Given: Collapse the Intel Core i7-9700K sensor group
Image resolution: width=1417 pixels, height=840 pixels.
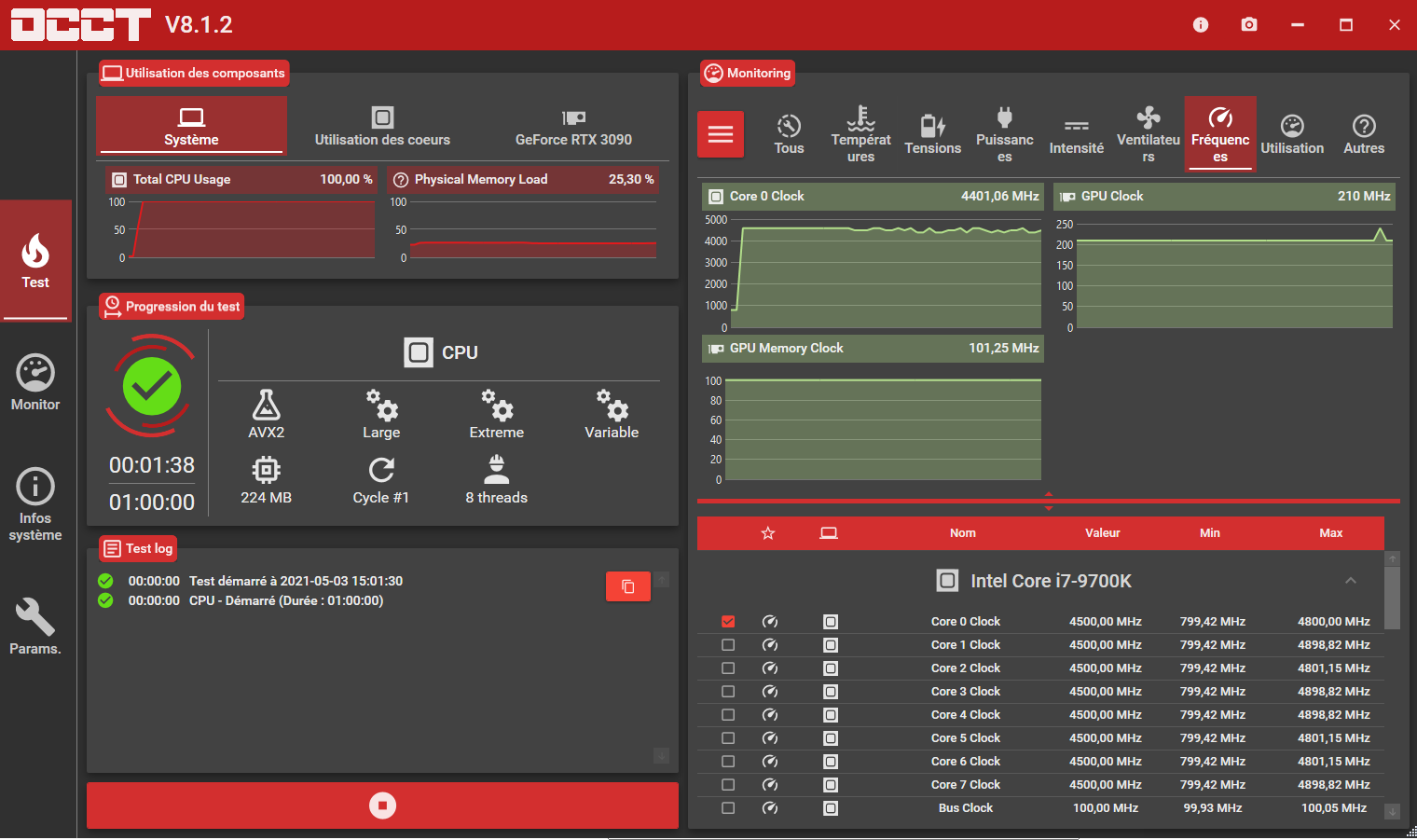Looking at the screenshot, I should click(x=1350, y=581).
